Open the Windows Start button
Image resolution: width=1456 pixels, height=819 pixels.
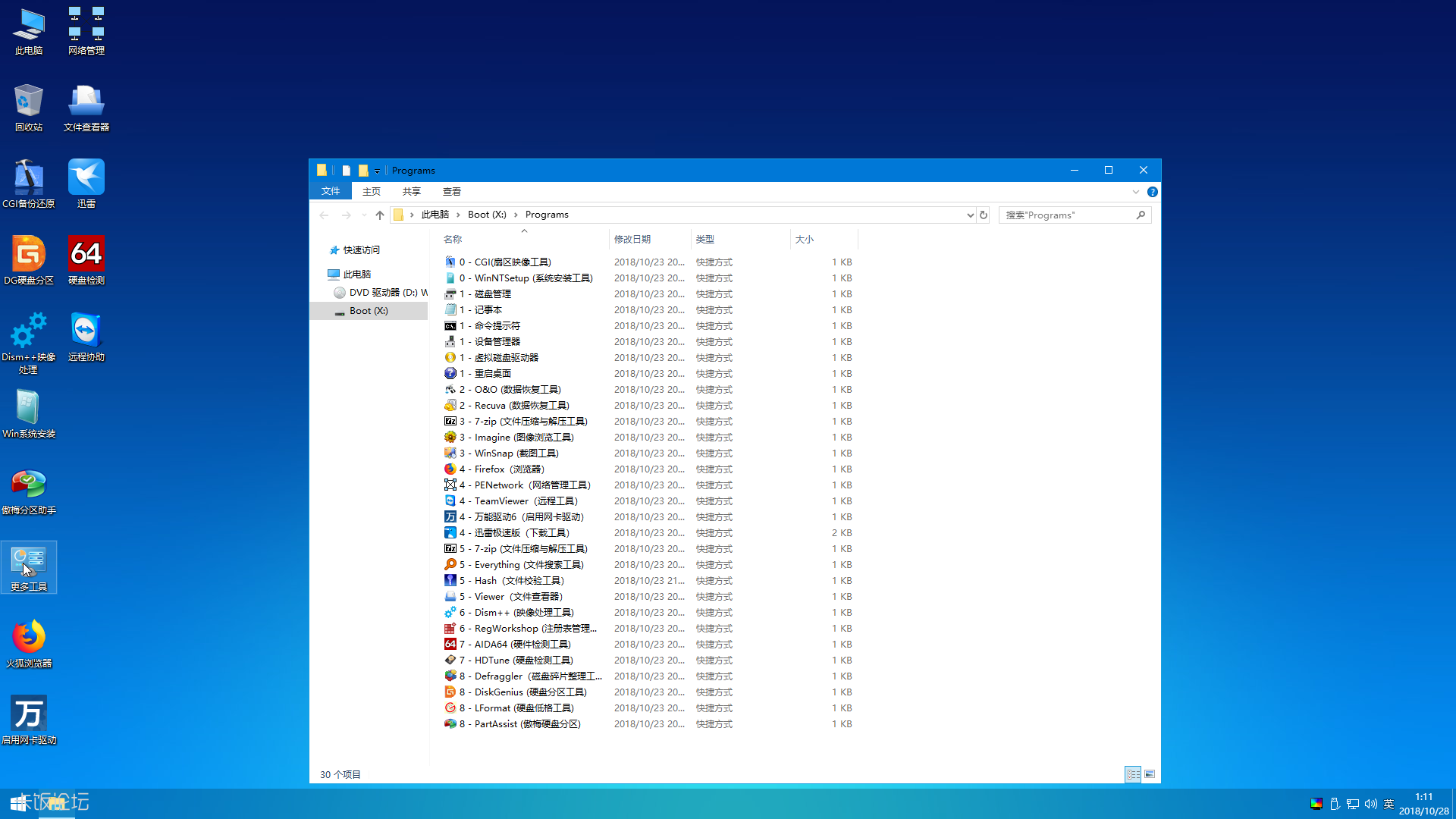19,803
